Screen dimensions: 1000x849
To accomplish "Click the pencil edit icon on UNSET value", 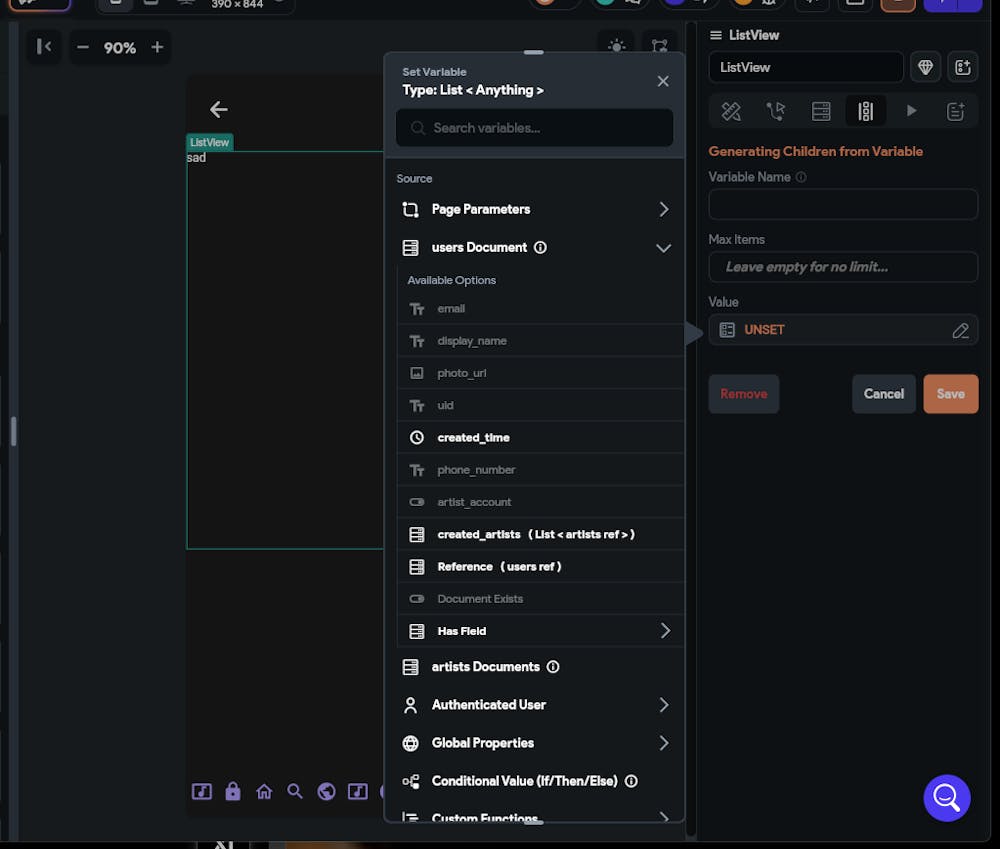I will point(960,330).
